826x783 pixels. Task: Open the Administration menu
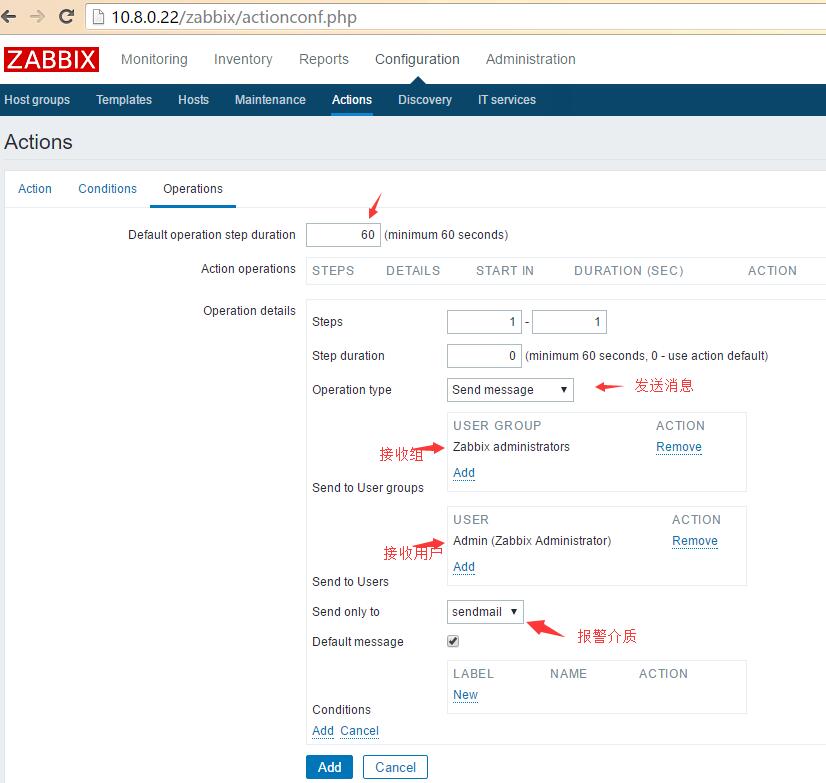(530, 59)
